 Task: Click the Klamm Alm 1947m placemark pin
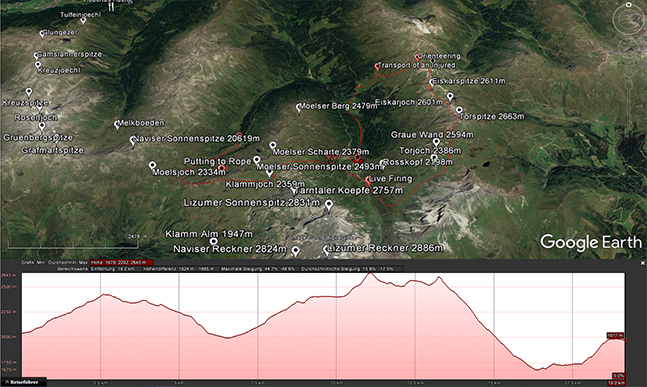[x=213, y=241]
